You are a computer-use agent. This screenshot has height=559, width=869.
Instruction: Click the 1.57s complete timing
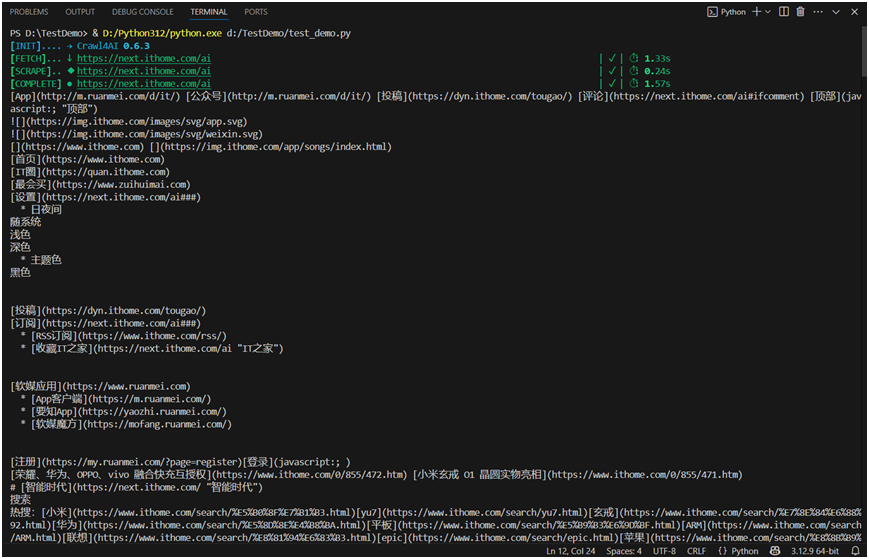(x=657, y=84)
